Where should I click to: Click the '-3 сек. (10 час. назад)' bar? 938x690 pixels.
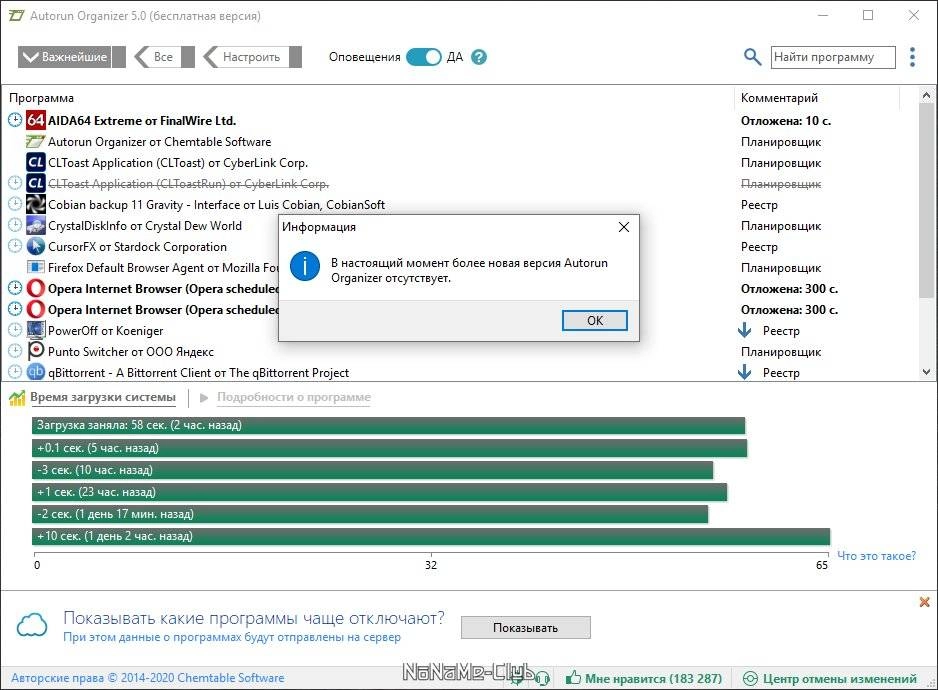(x=372, y=470)
